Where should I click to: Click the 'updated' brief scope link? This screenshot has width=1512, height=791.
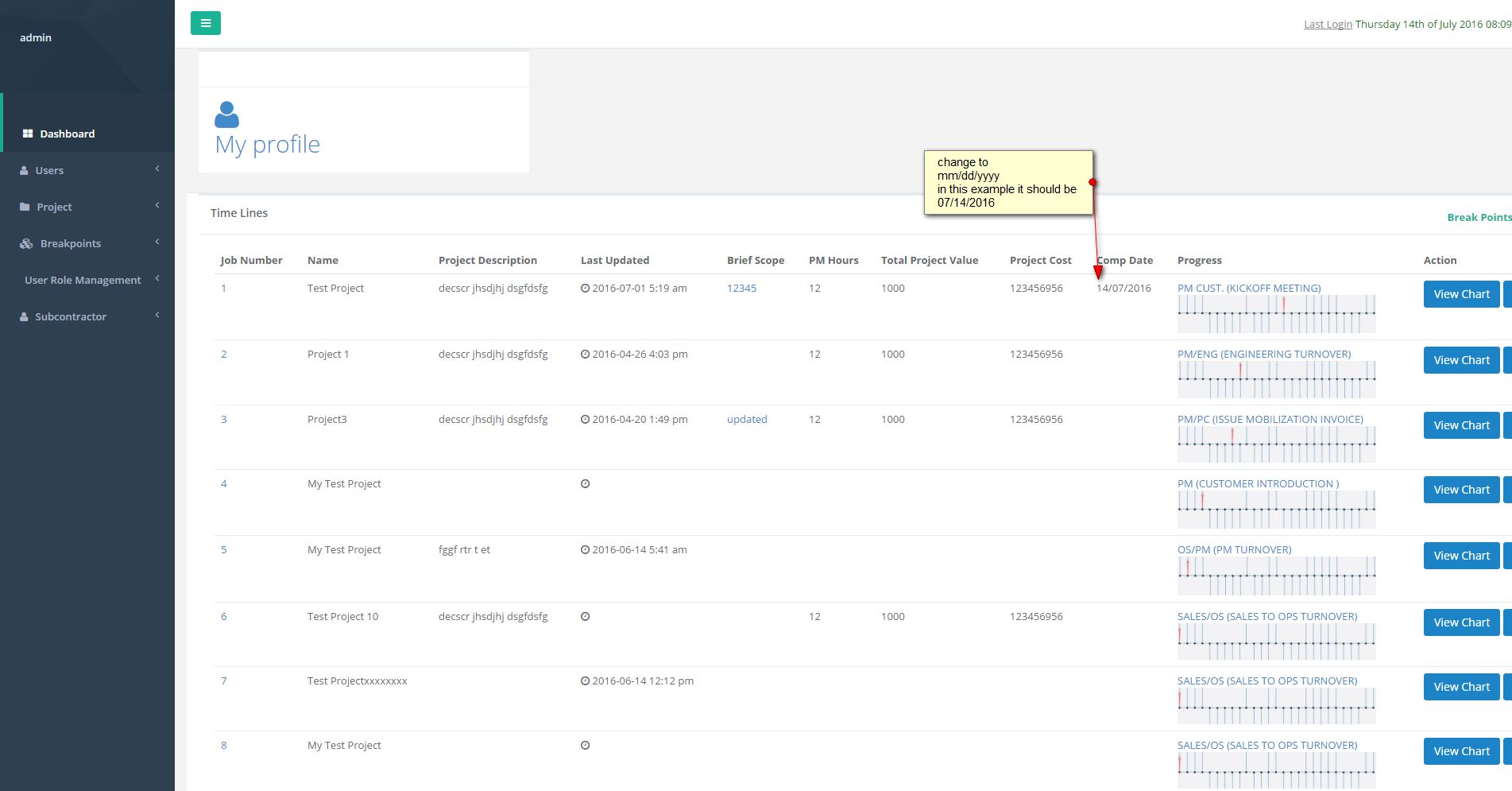coord(747,419)
